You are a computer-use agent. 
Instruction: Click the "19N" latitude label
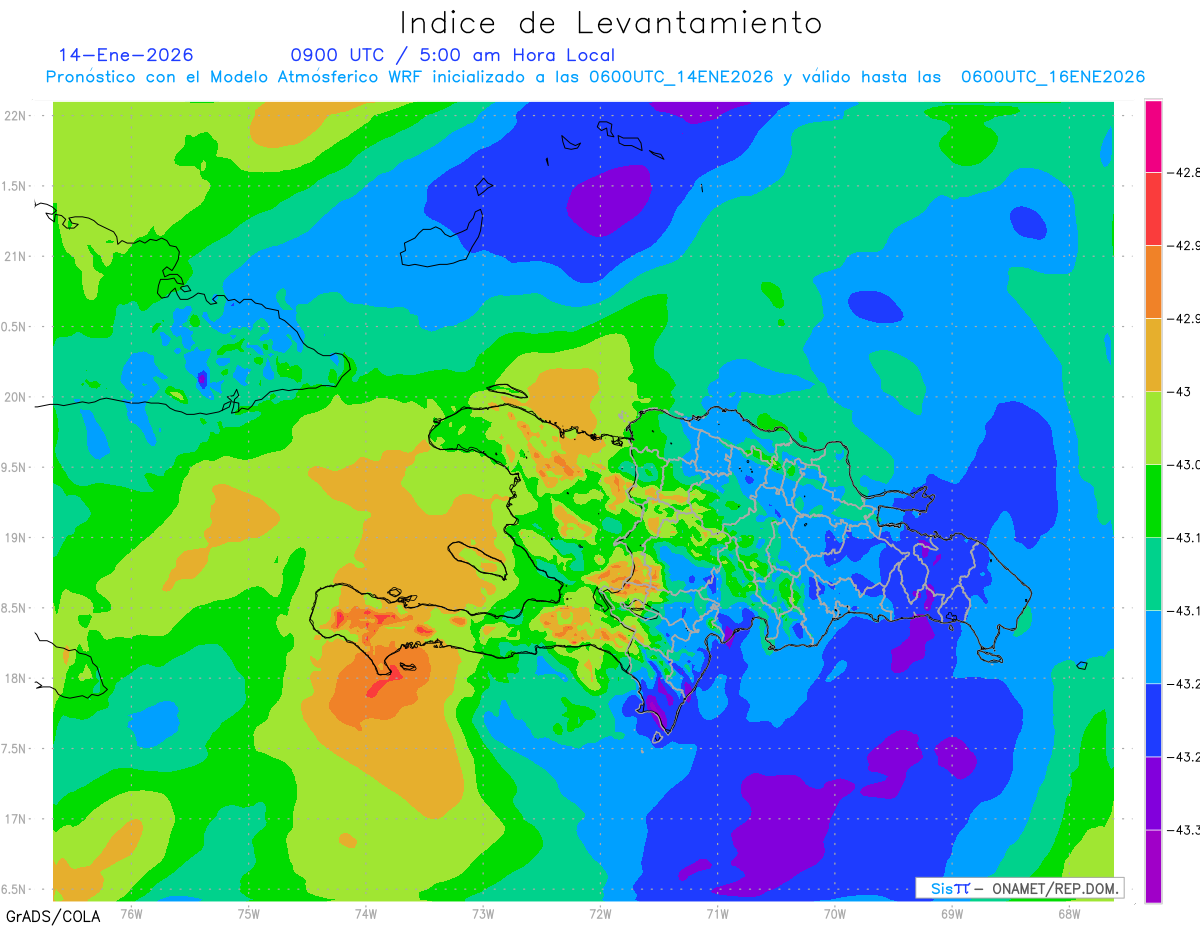pyautogui.click(x=17, y=537)
